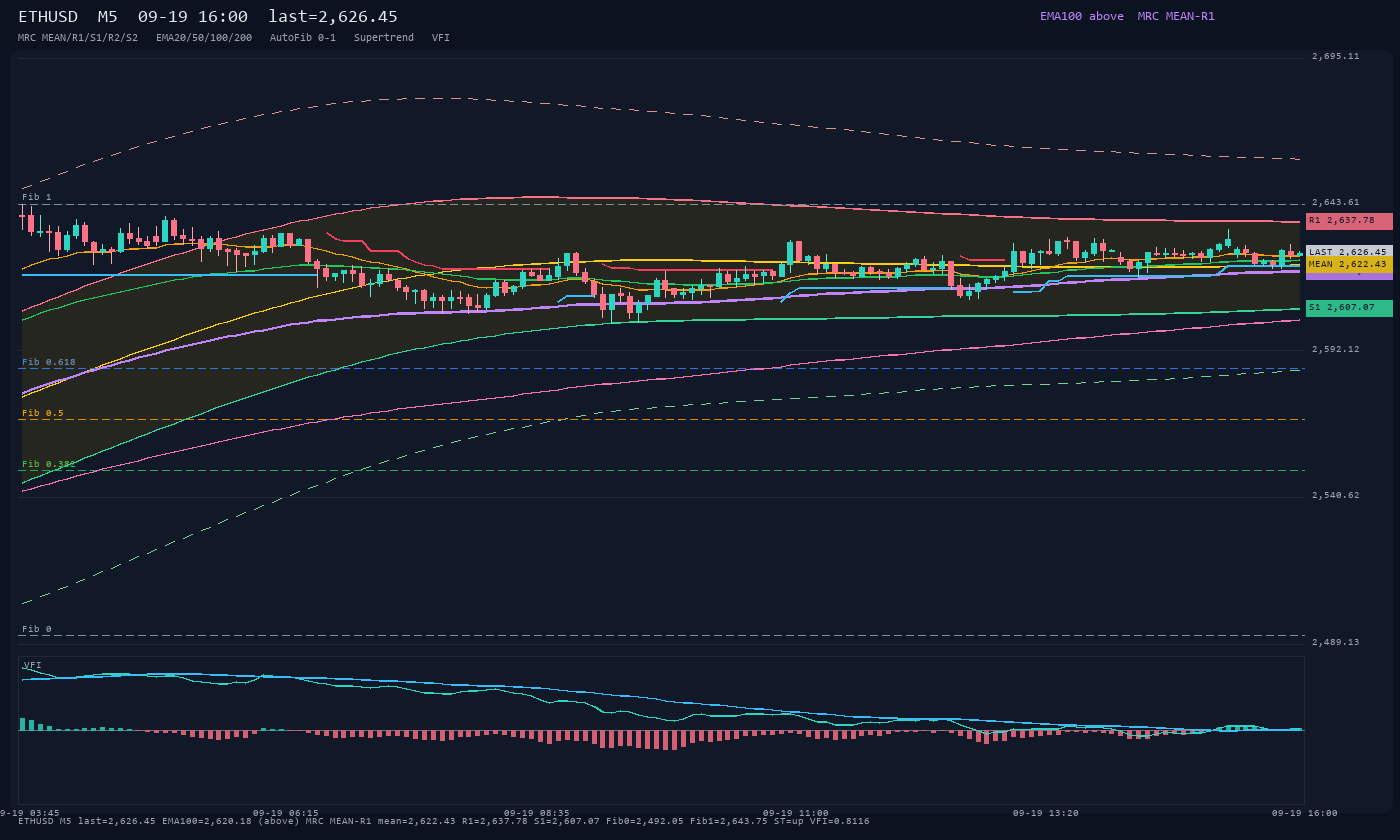The image size is (1400, 840).
Task: Select the green S1 2,607.07 price tag
Action: [1349, 308]
